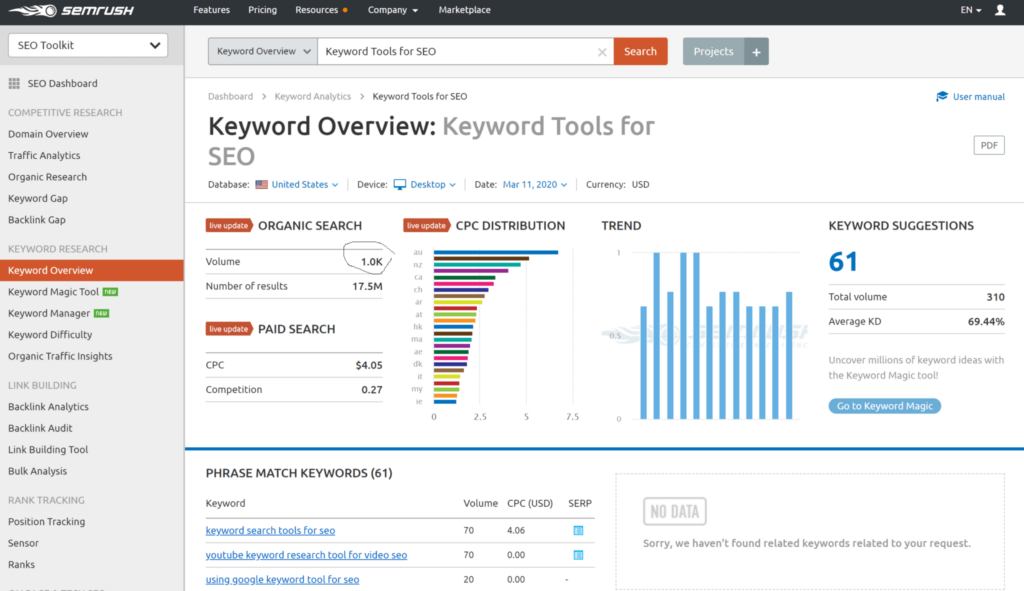The width and height of the screenshot is (1024, 591).
Task: Open Backlink Gap in the sidebar
Action: point(37,220)
